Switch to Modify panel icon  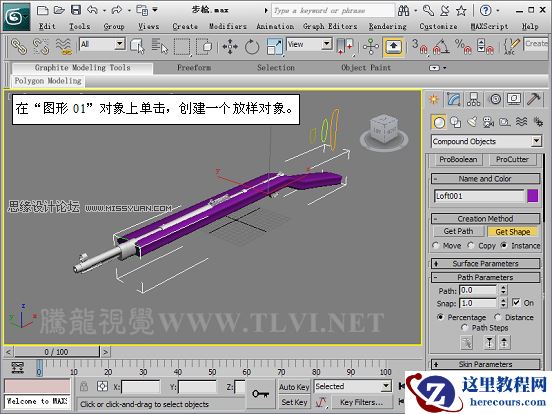[x=454, y=100]
